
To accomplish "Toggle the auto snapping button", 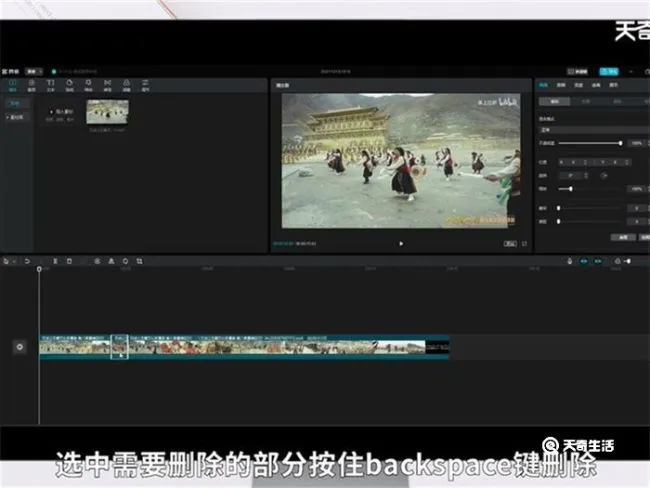I will (x=598, y=261).
